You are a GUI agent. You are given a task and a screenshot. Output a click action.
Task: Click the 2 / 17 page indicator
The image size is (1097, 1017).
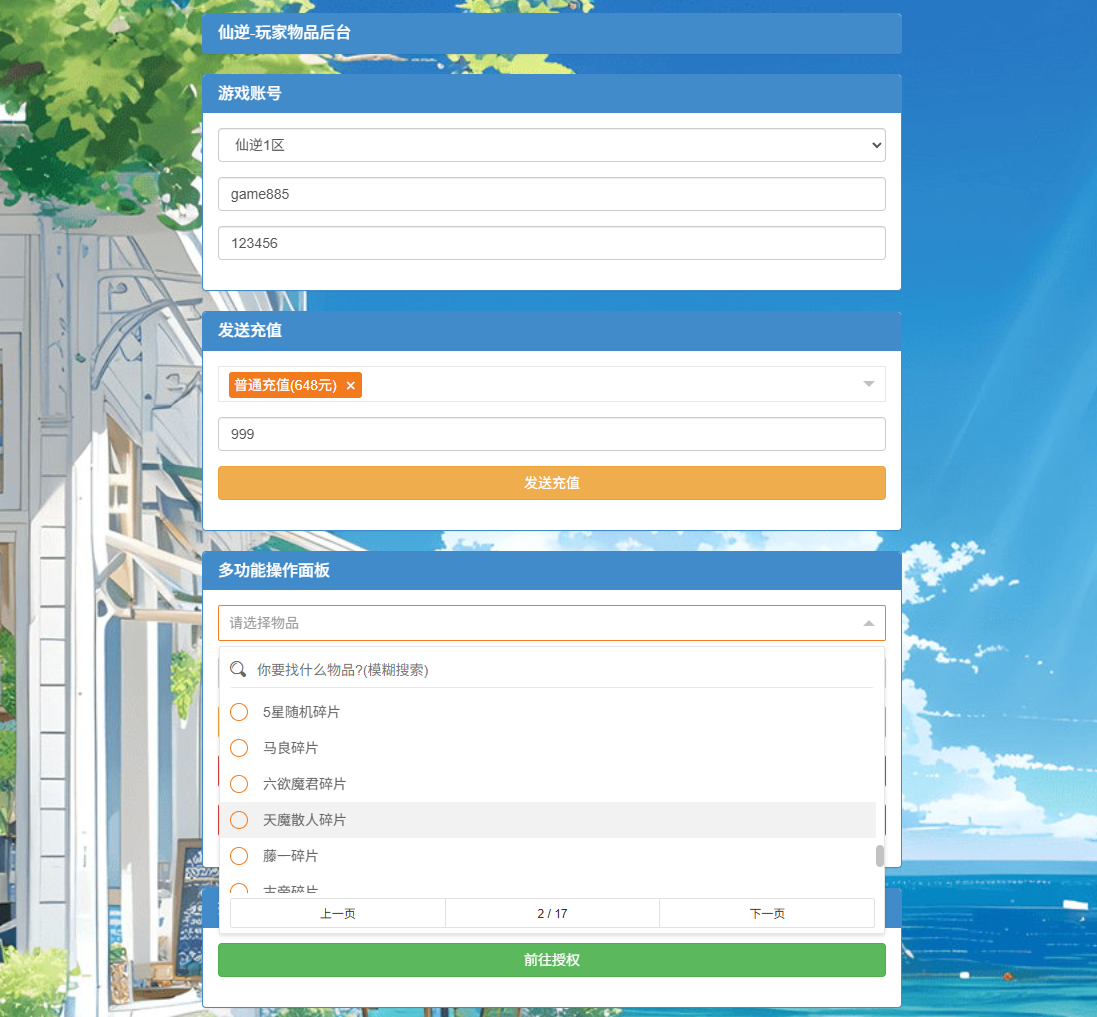[x=552, y=913]
